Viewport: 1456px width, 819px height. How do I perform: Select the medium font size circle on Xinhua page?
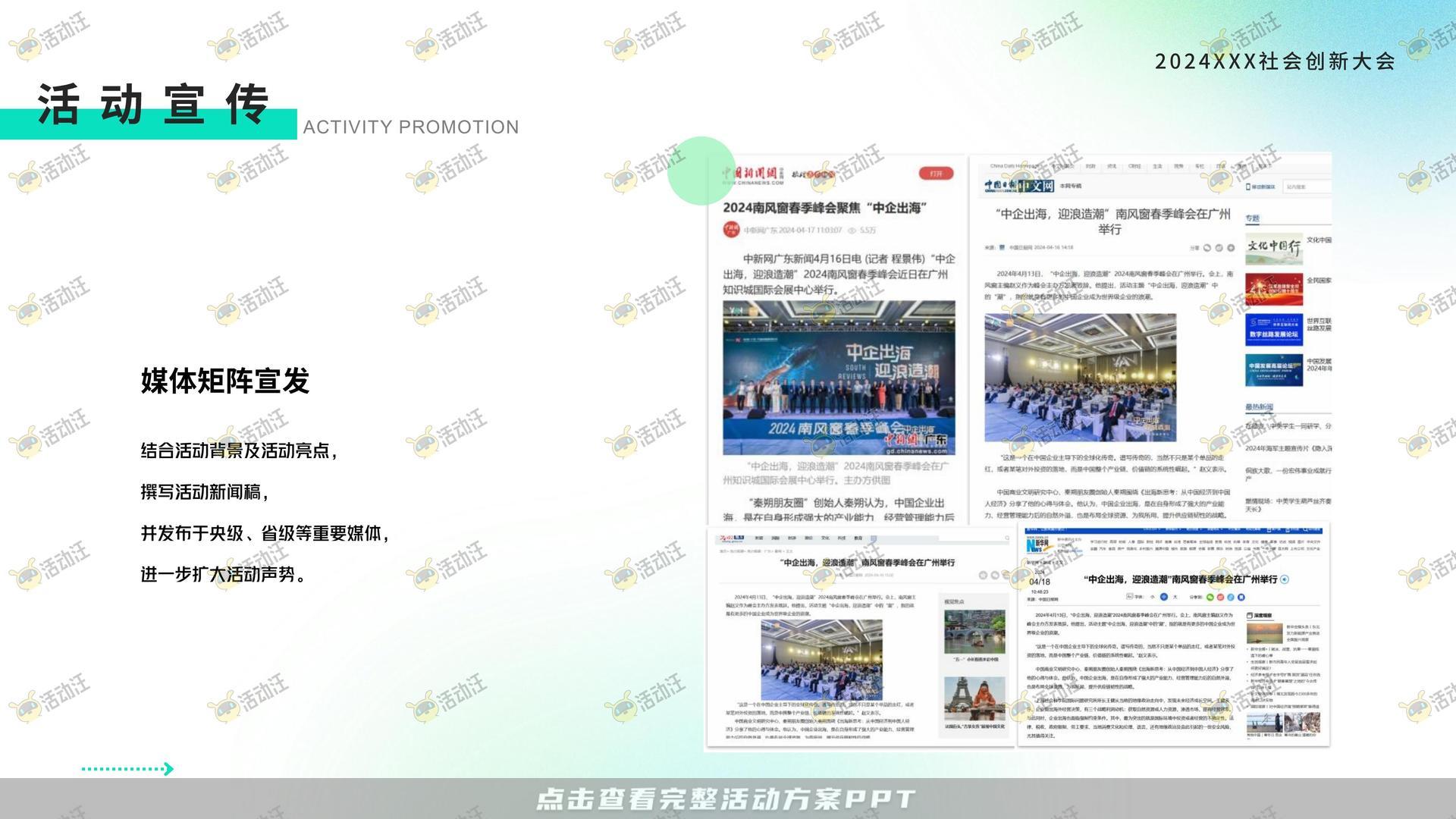(1164, 597)
